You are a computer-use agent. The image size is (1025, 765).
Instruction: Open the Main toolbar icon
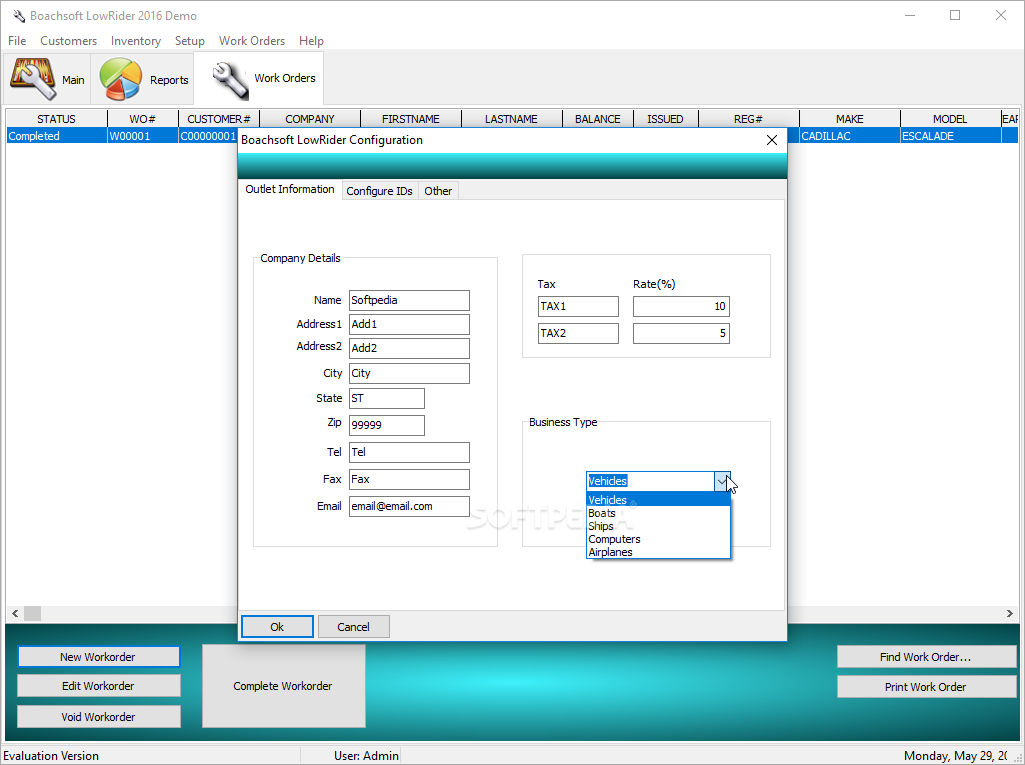click(x=47, y=79)
